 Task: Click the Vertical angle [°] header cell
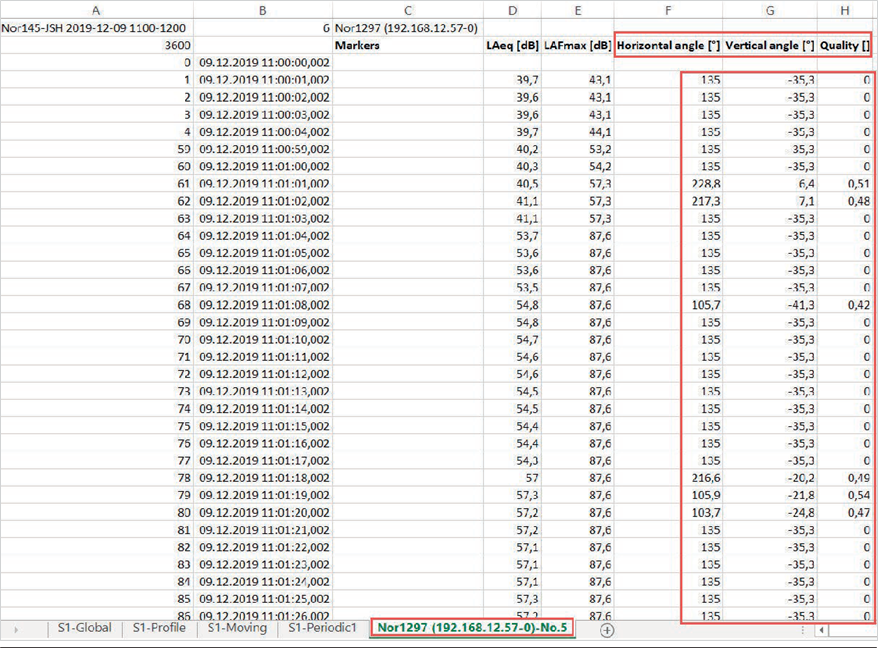click(x=769, y=46)
